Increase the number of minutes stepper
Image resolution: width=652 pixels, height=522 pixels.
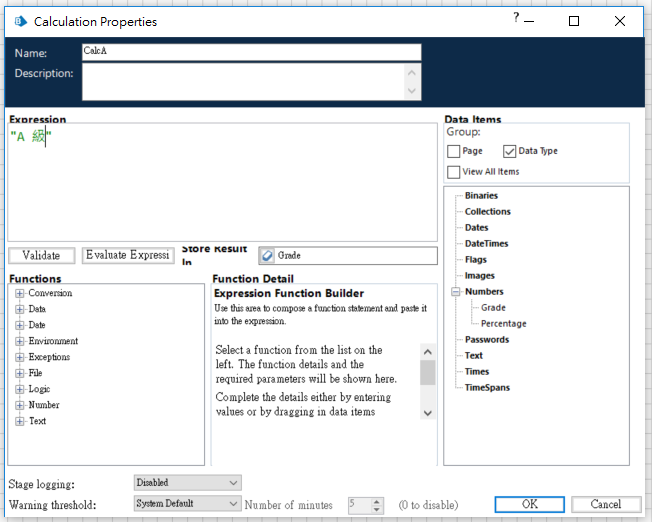(376, 501)
